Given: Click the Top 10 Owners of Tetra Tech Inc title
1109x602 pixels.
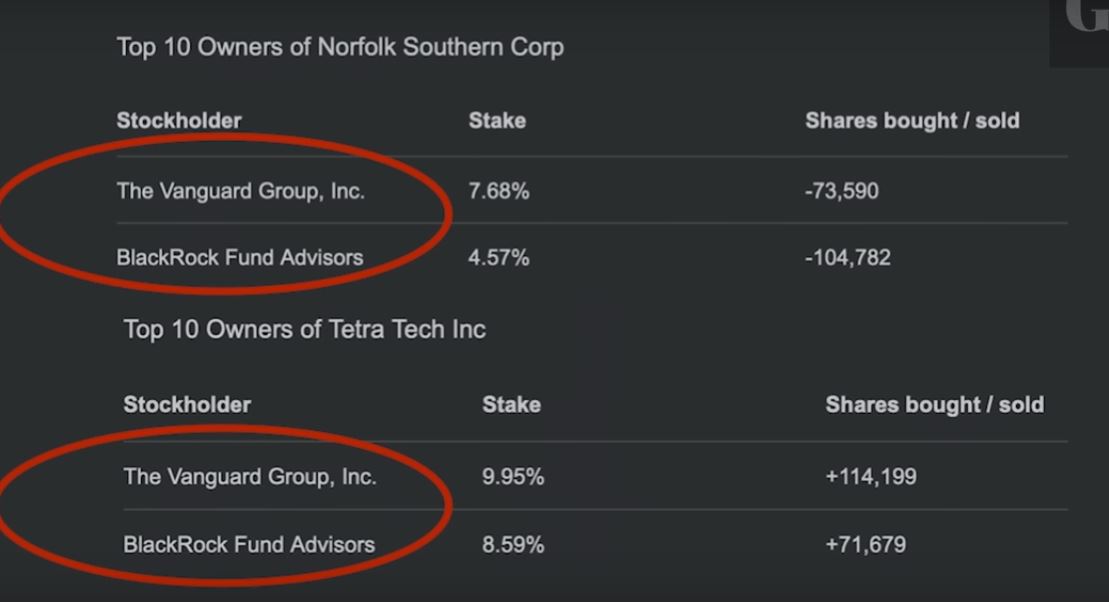Looking at the screenshot, I should point(304,330).
